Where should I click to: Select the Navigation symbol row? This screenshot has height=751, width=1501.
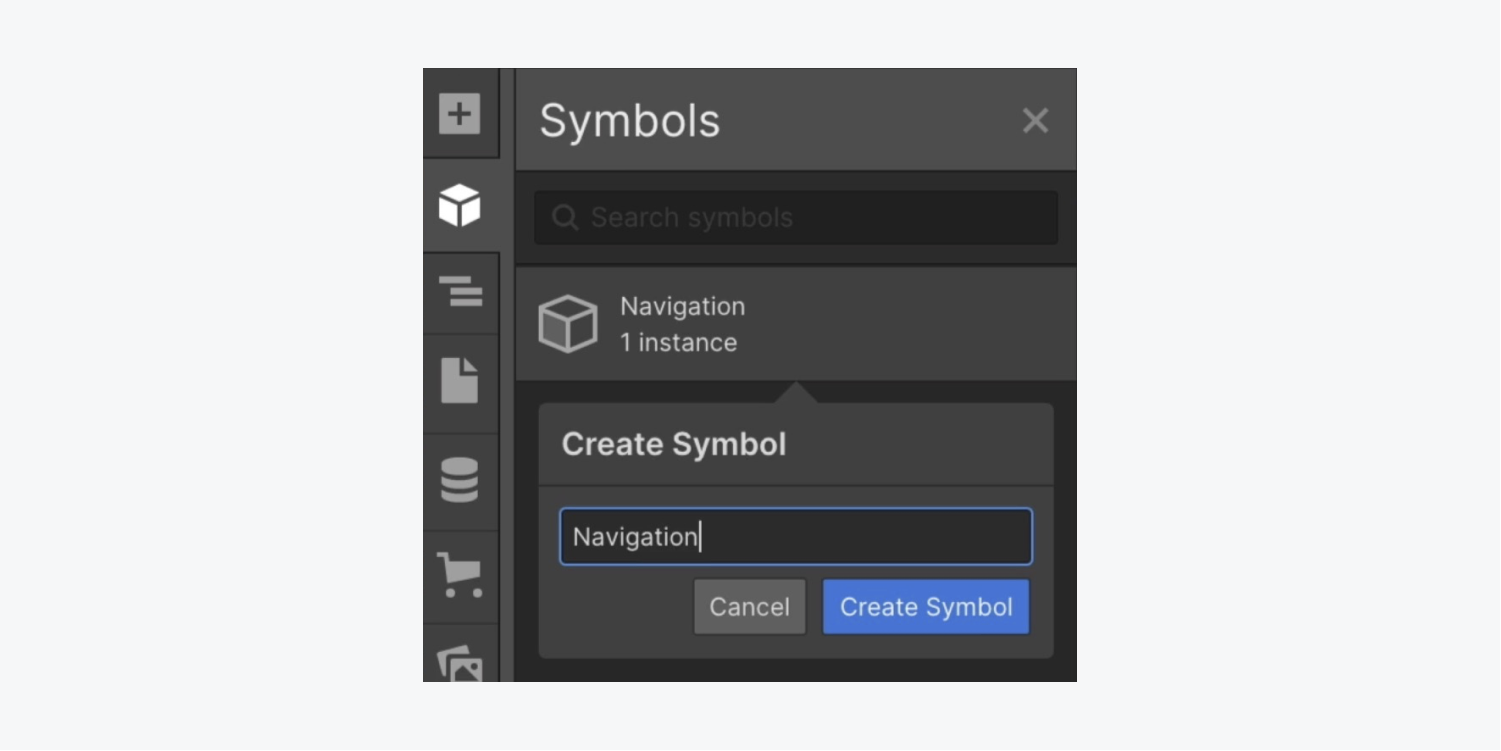(796, 324)
